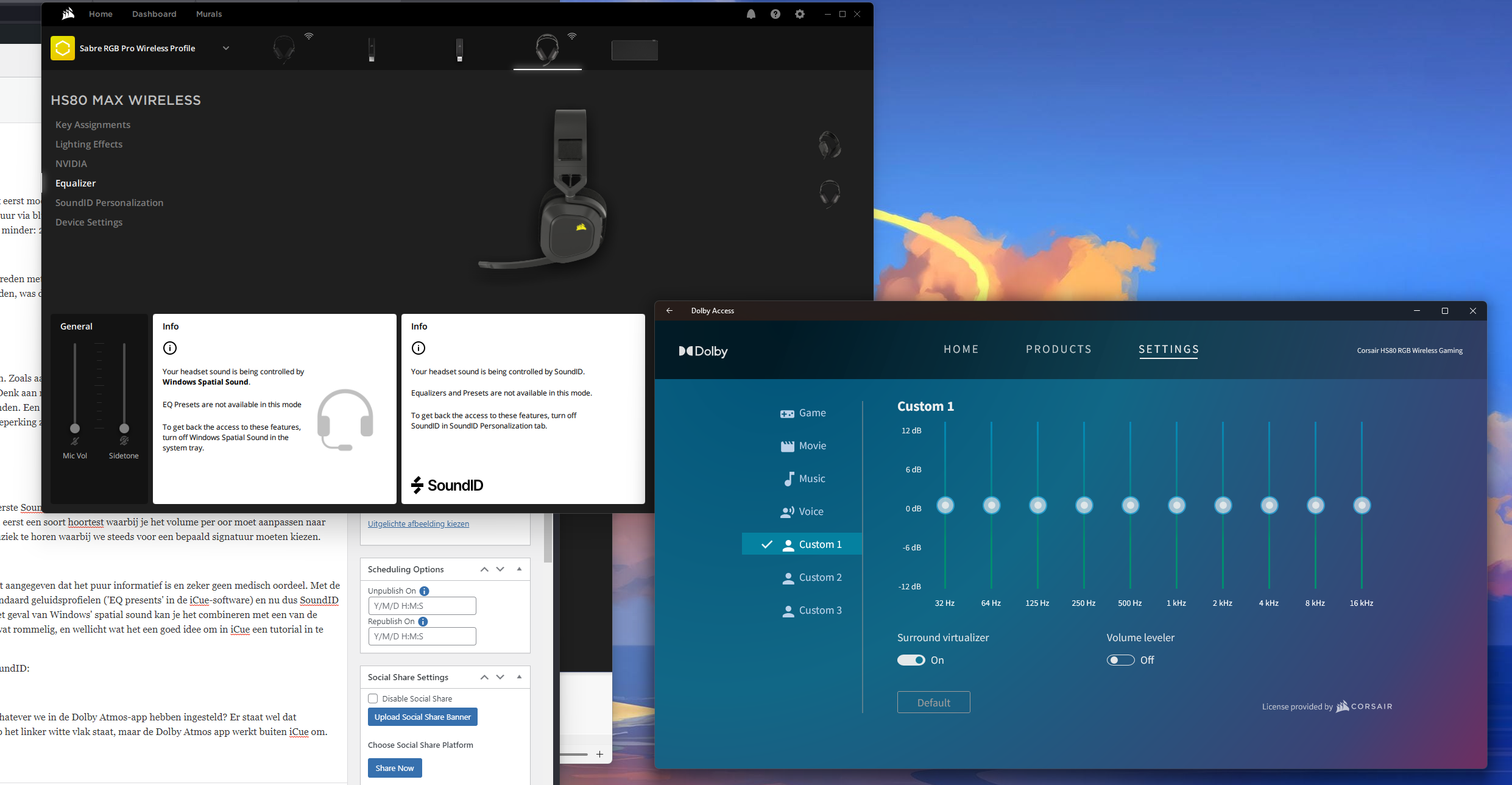
Task: Click the lower headset view thumbnail
Action: 830,194
